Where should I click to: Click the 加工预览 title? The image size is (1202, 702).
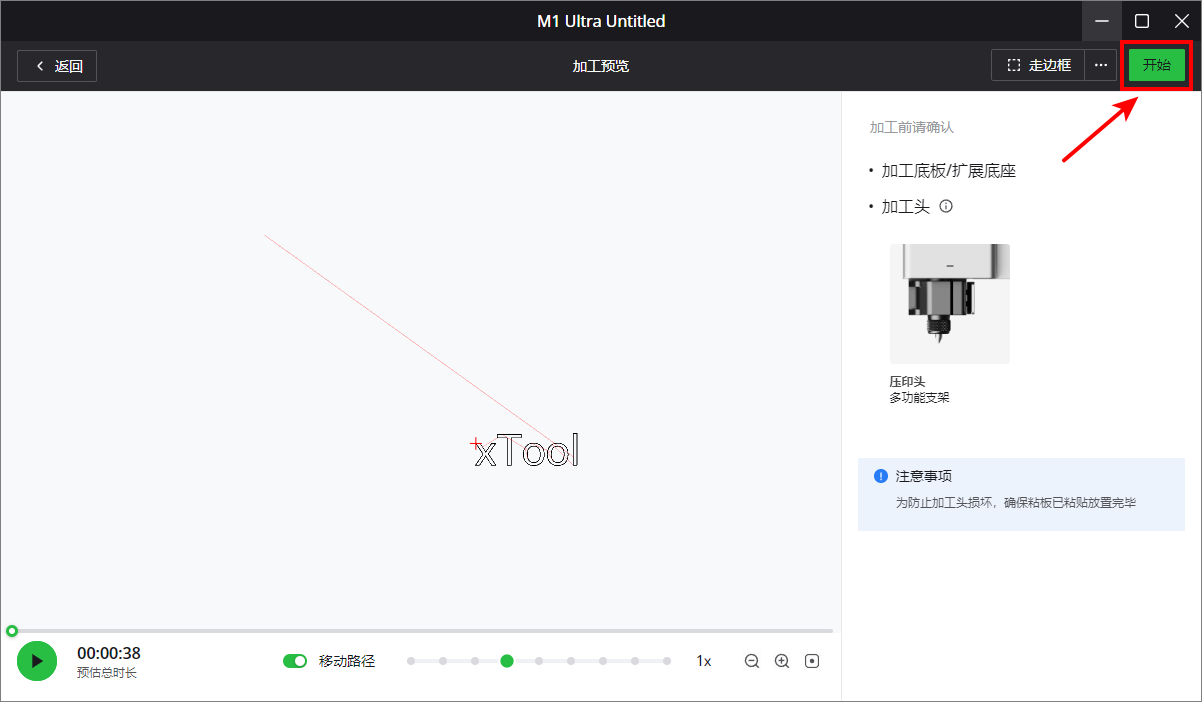pos(601,66)
